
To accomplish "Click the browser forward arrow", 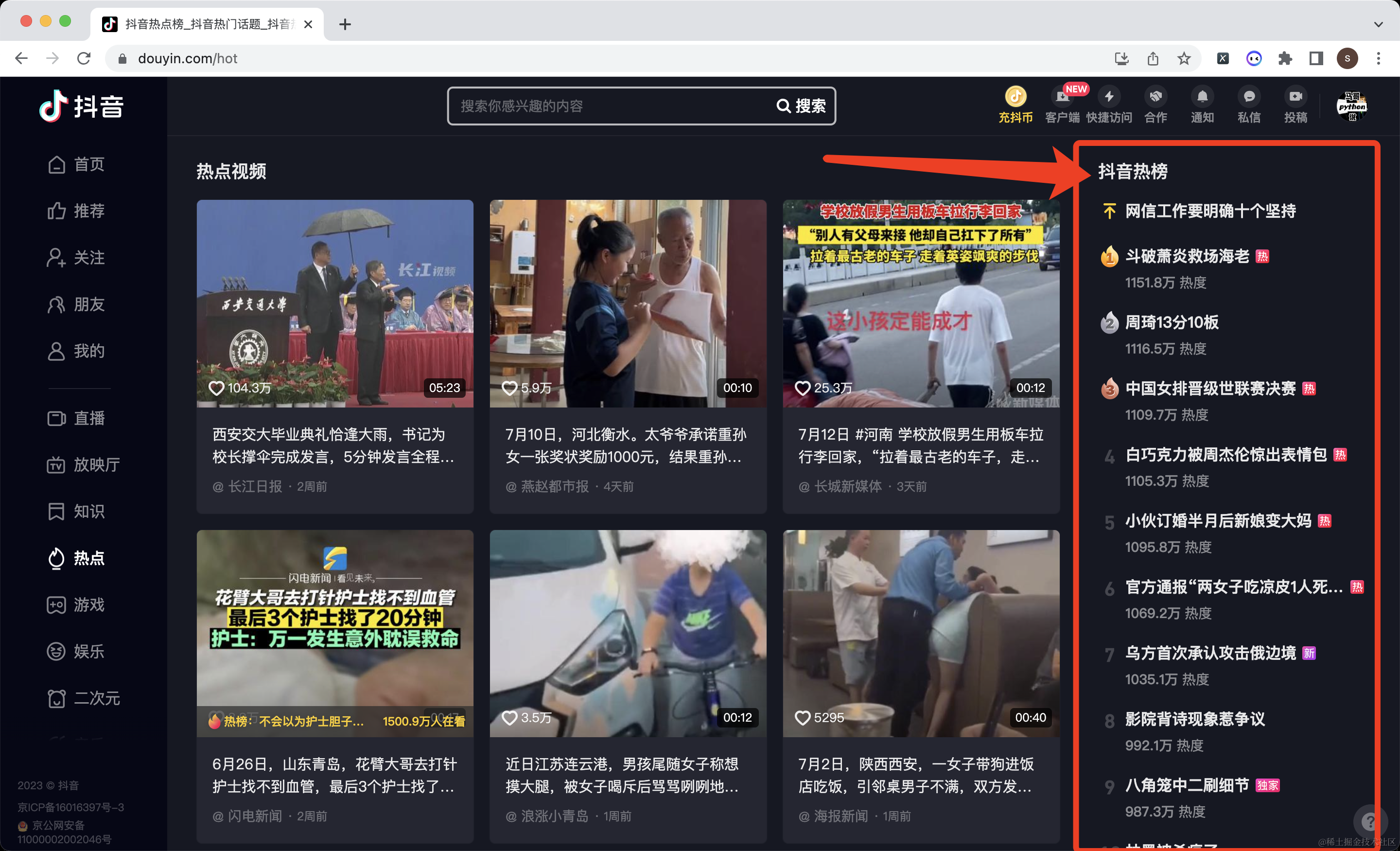I will [x=52, y=58].
